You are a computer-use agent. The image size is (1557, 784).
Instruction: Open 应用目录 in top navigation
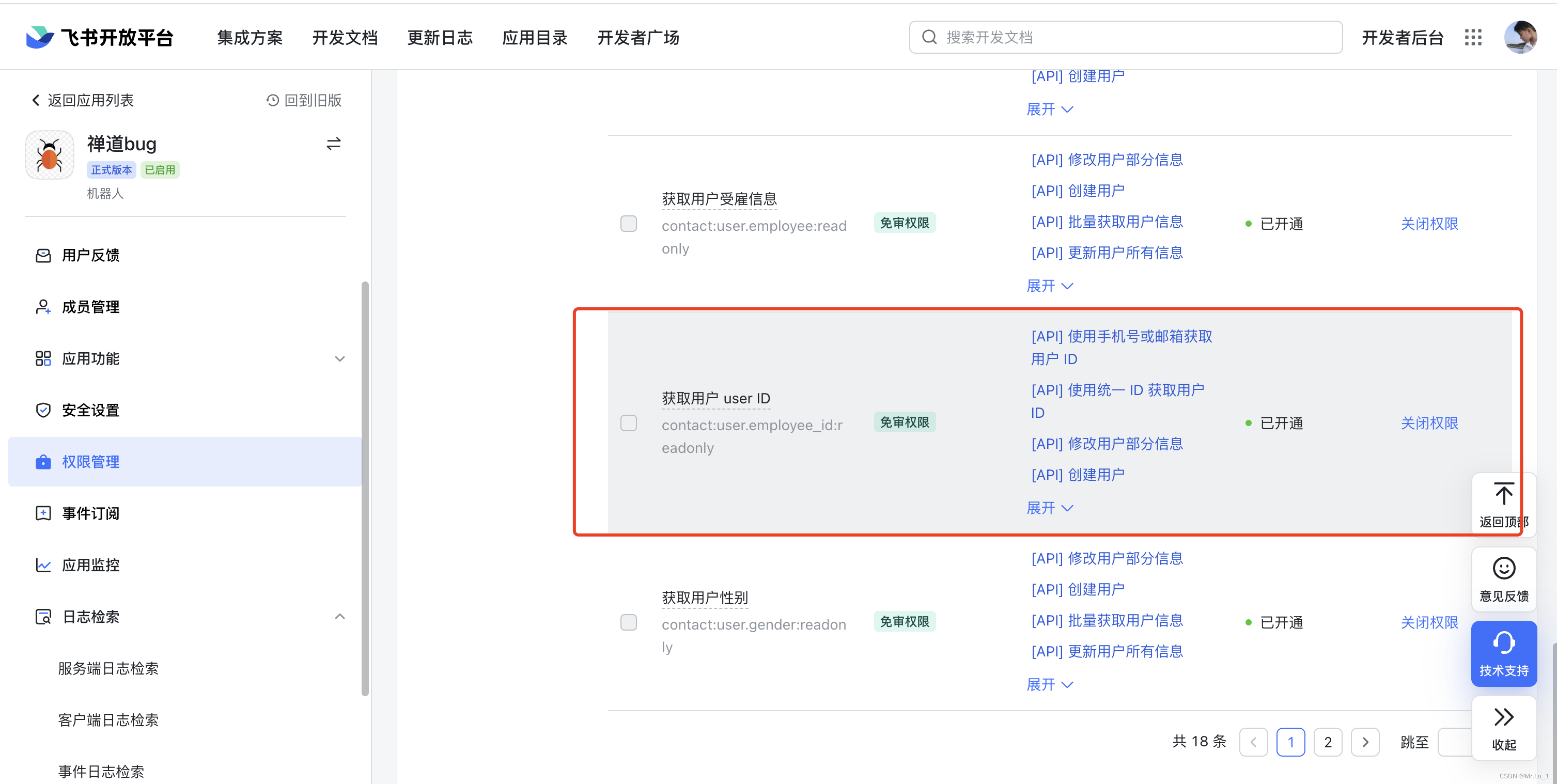click(534, 38)
